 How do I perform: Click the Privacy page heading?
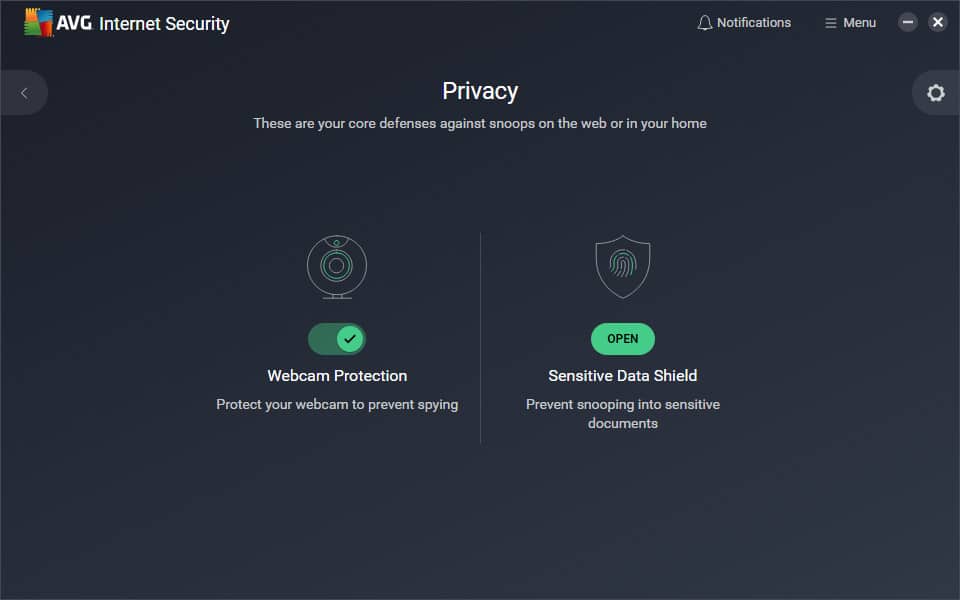(x=480, y=91)
